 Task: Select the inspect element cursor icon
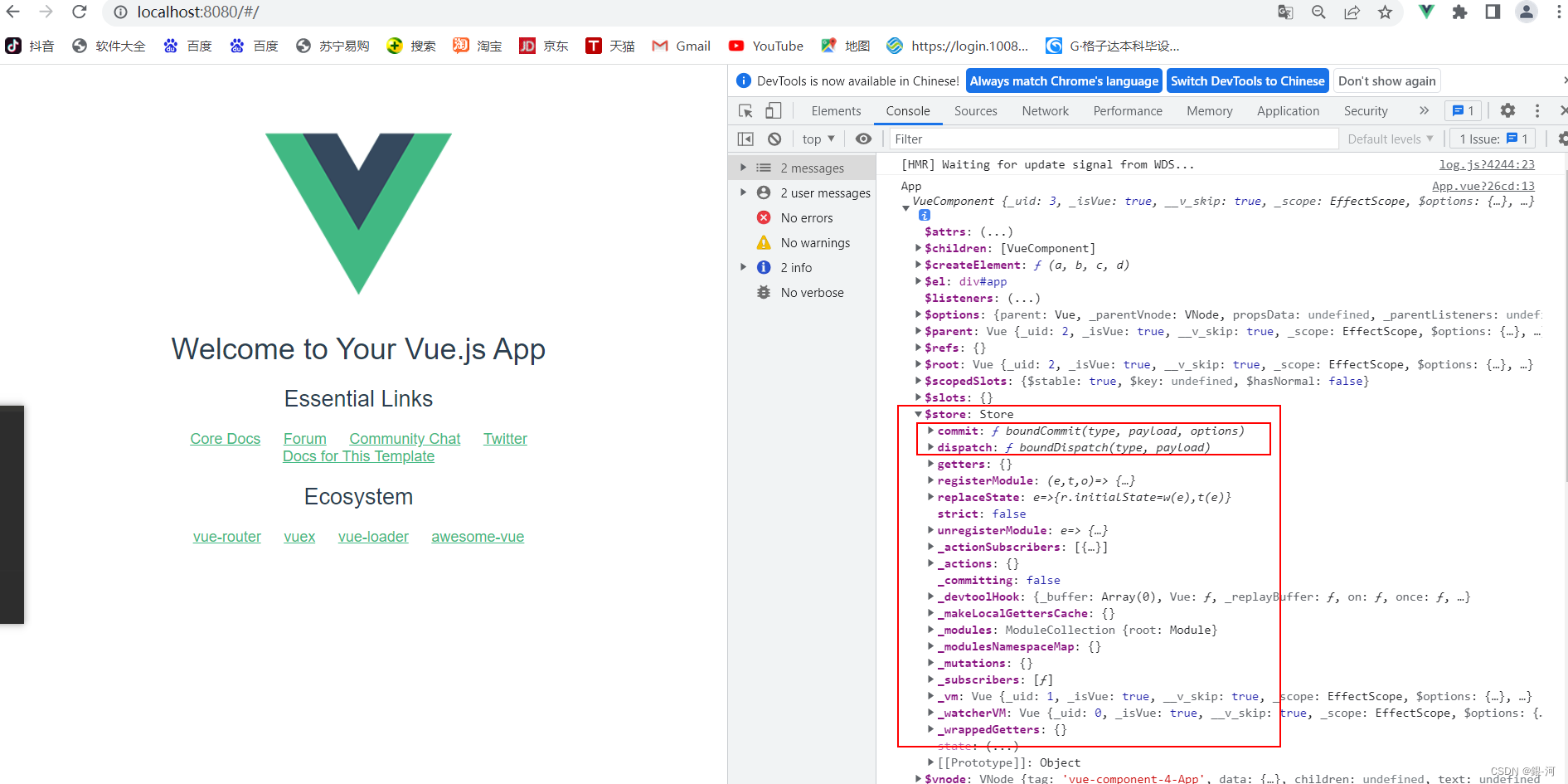[x=745, y=110]
